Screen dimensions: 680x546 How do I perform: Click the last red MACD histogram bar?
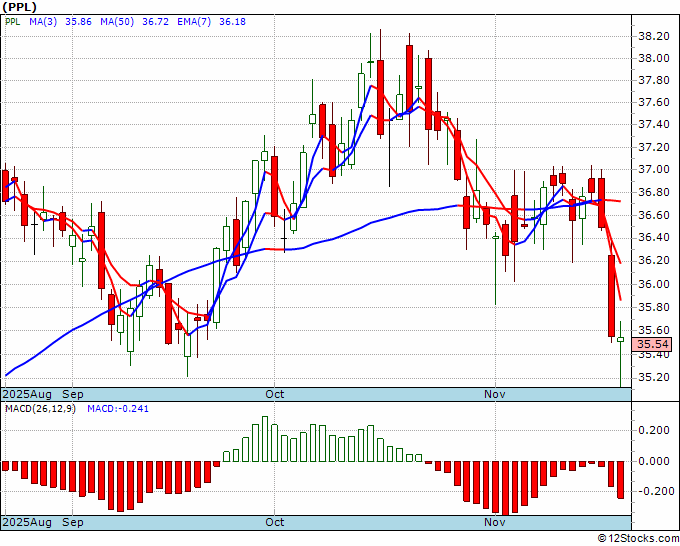(x=621, y=480)
